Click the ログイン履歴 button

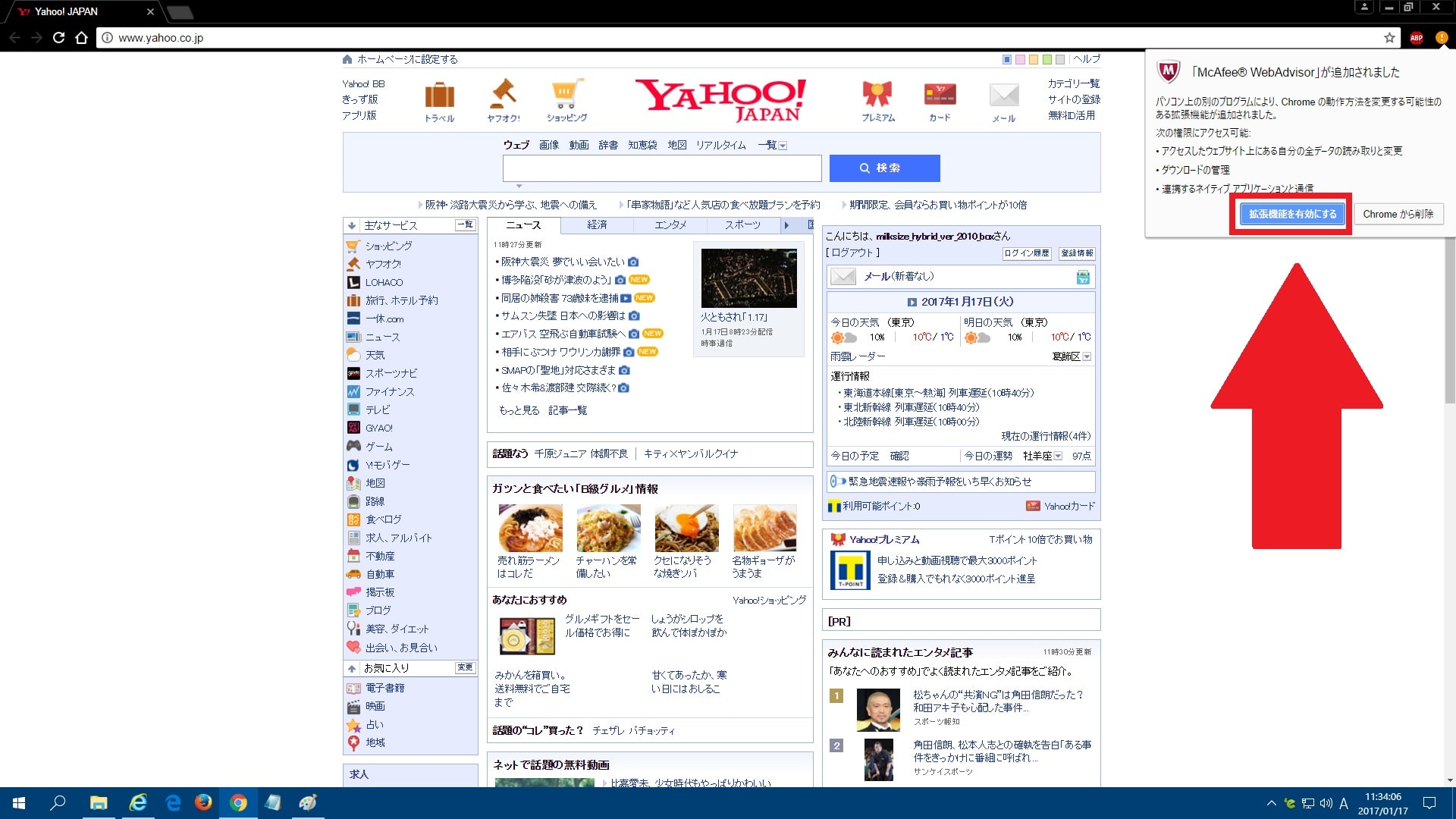pyautogui.click(x=1027, y=253)
